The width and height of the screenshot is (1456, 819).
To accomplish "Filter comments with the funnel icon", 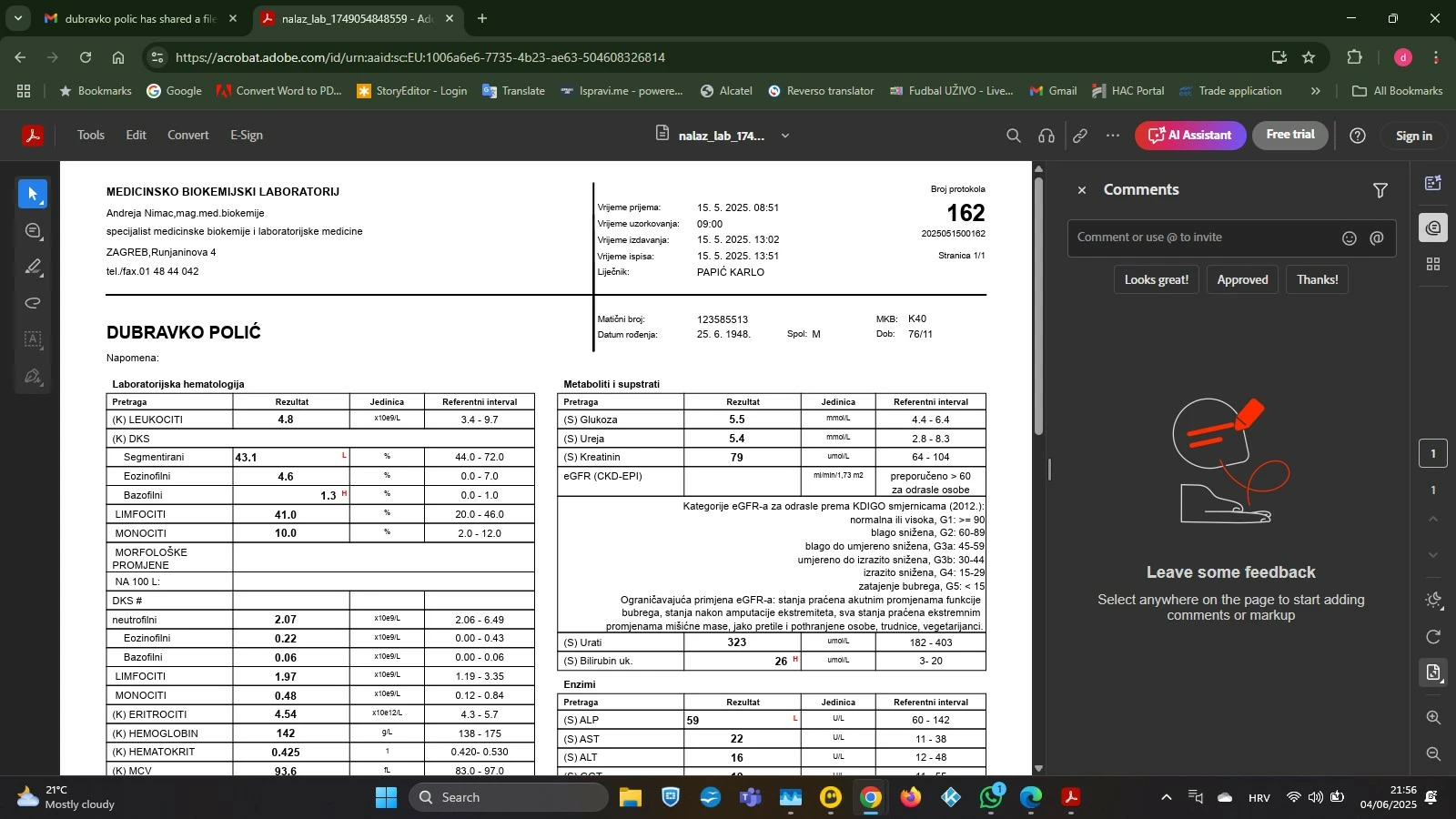I will (x=1380, y=190).
